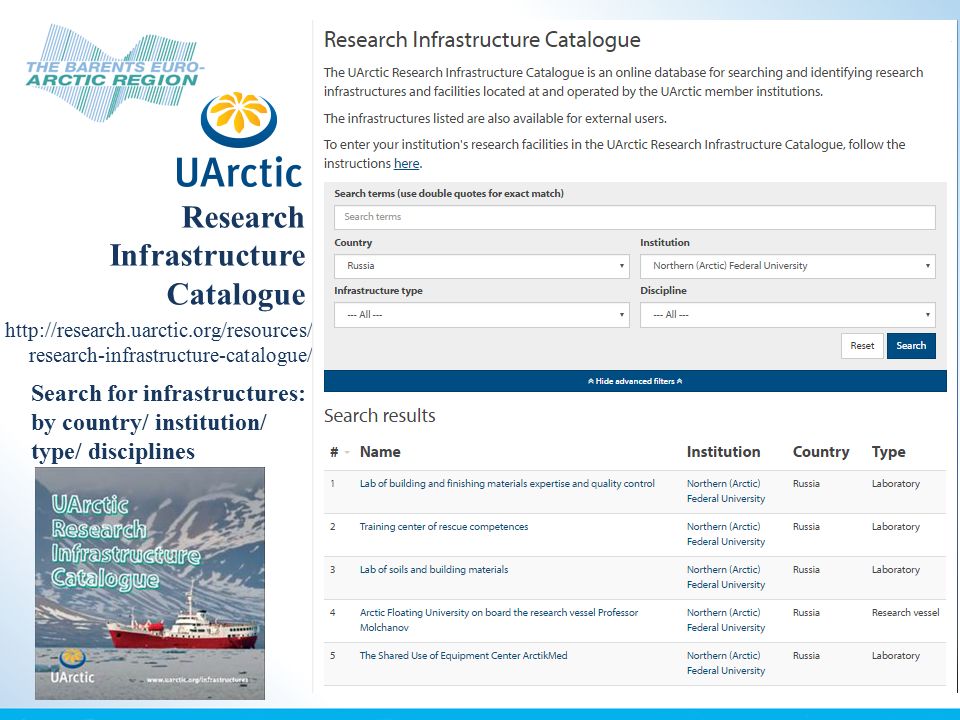Focus the Search terms input field
Screen dimensions: 960x720
pos(634,217)
